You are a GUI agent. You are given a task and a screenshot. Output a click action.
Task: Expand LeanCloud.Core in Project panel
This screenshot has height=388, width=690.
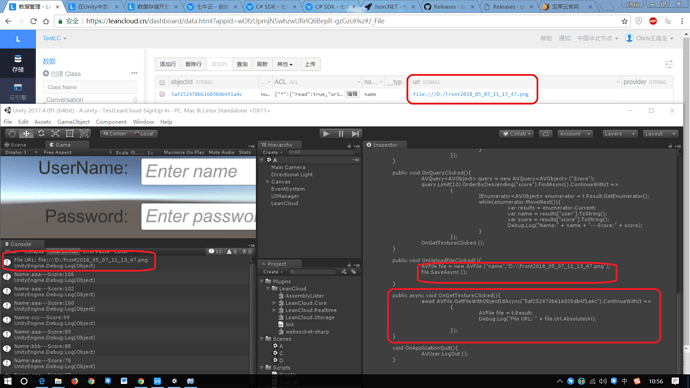click(275, 303)
